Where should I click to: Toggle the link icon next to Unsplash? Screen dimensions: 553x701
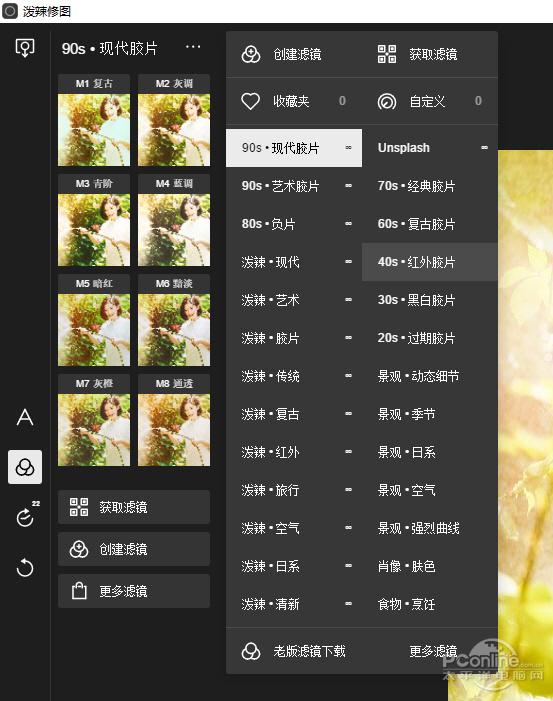(485, 148)
